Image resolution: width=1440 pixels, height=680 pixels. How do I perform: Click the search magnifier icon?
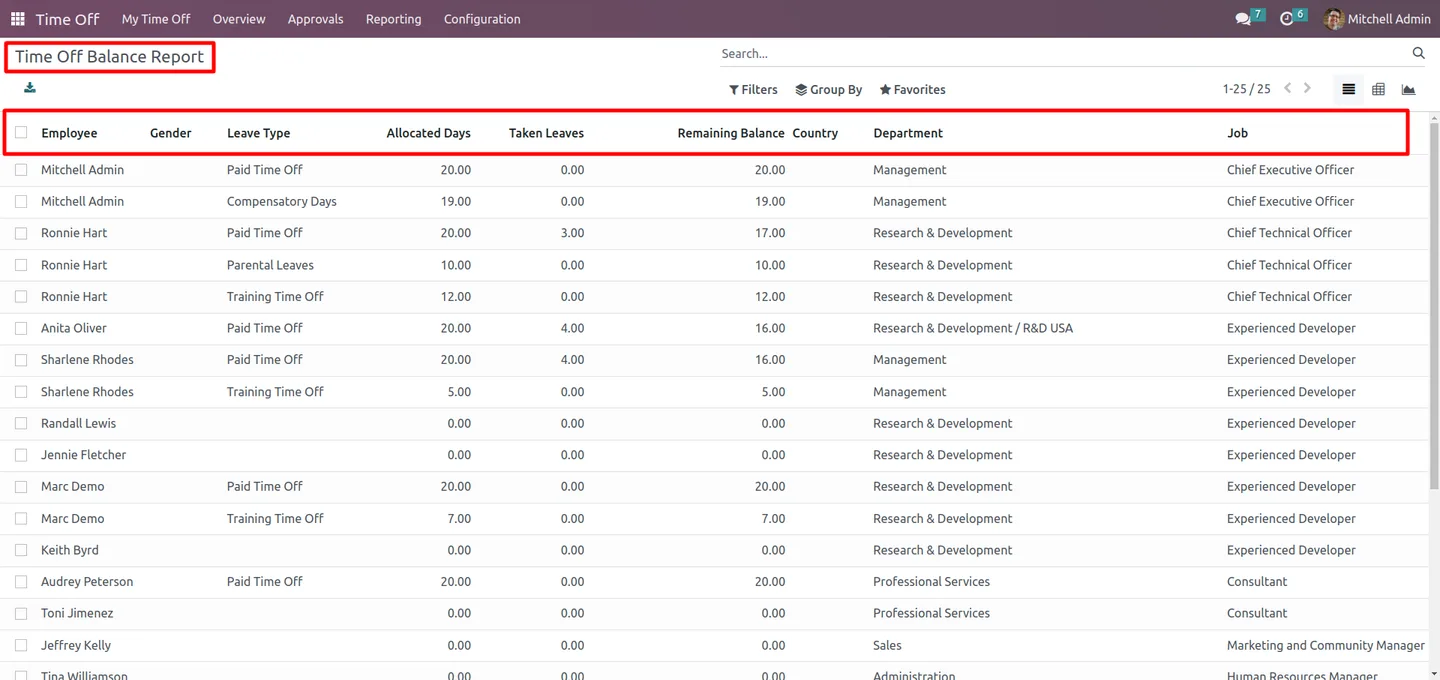pyautogui.click(x=1418, y=53)
